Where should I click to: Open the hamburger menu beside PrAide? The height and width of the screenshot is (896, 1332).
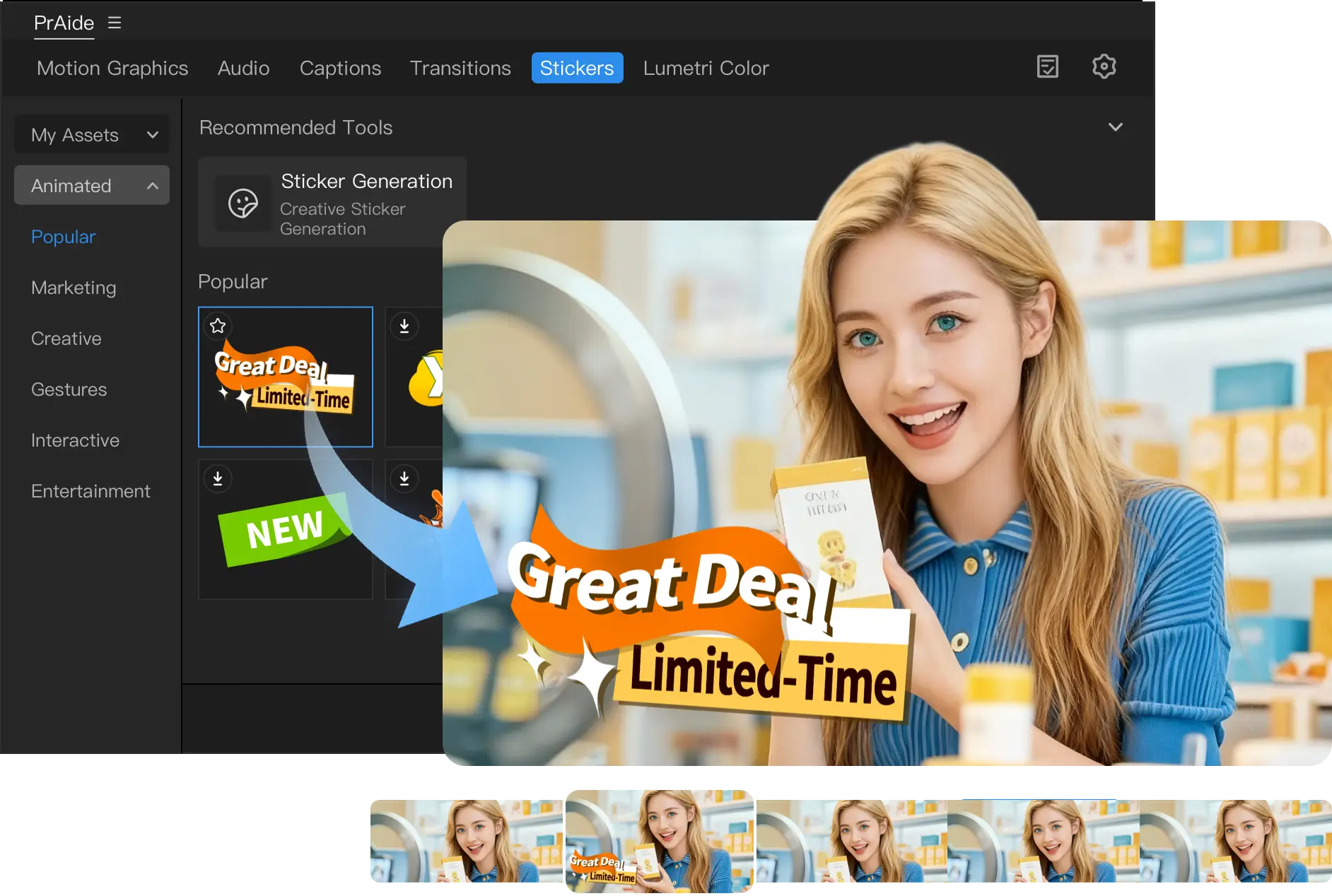pyautogui.click(x=114, y=22)
